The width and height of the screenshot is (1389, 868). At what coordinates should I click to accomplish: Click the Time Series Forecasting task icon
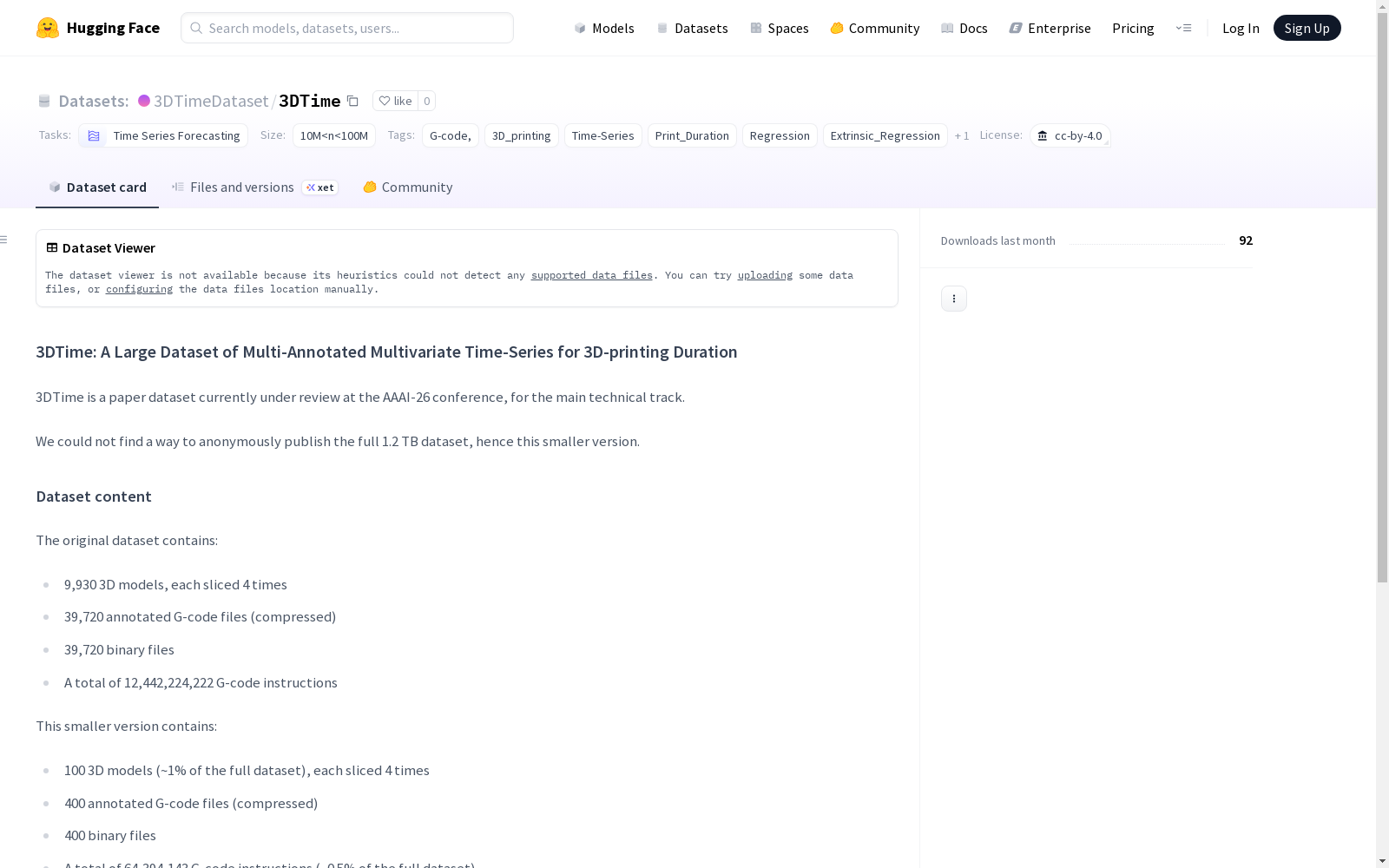click(94, 135)
